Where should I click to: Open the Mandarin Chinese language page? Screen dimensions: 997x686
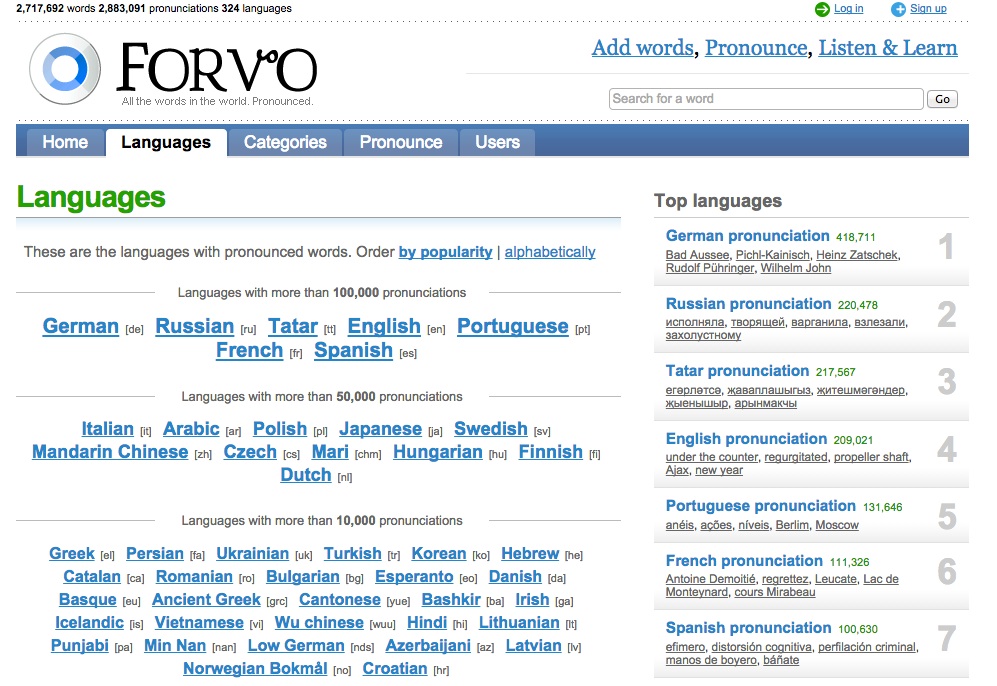click(110, 452)
